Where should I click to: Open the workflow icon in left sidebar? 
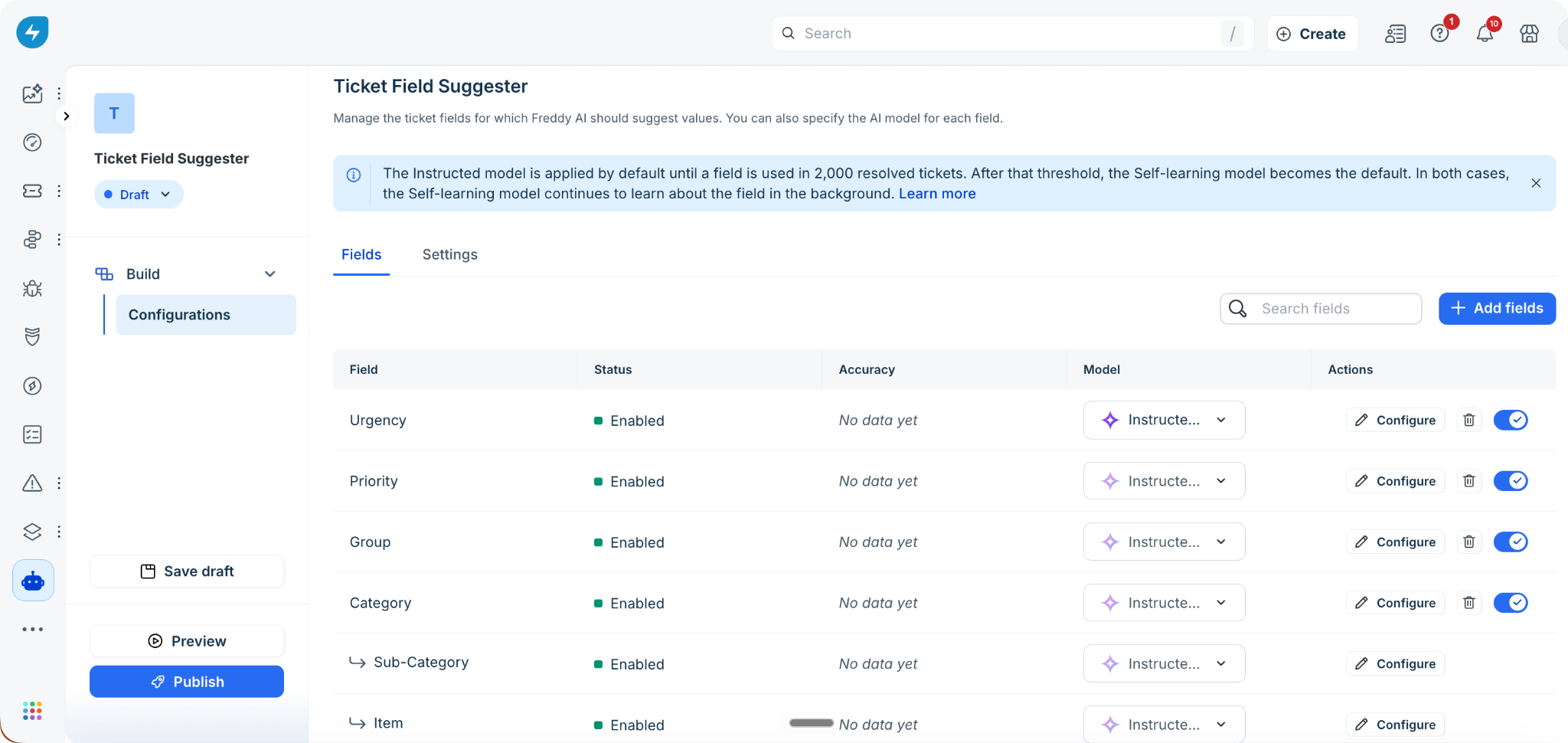click(32, 240)
